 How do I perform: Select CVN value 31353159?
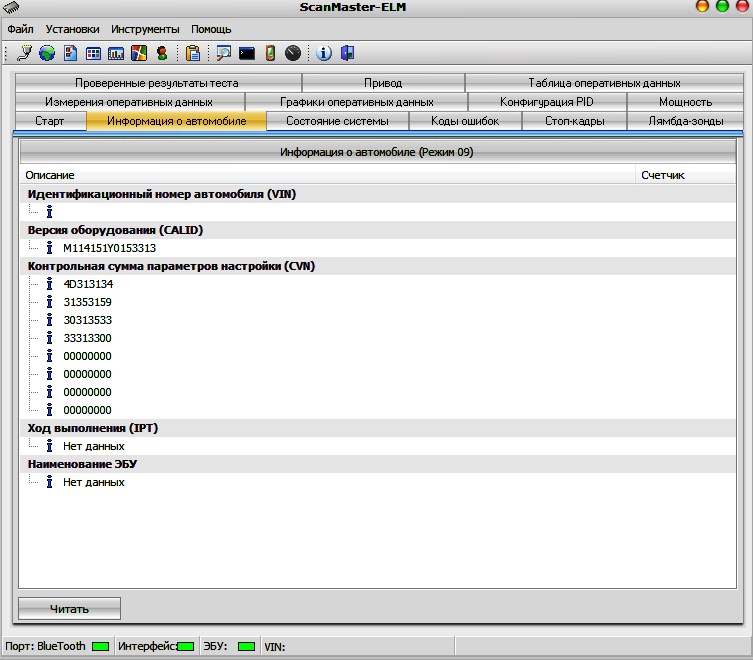tap(87, 302)
